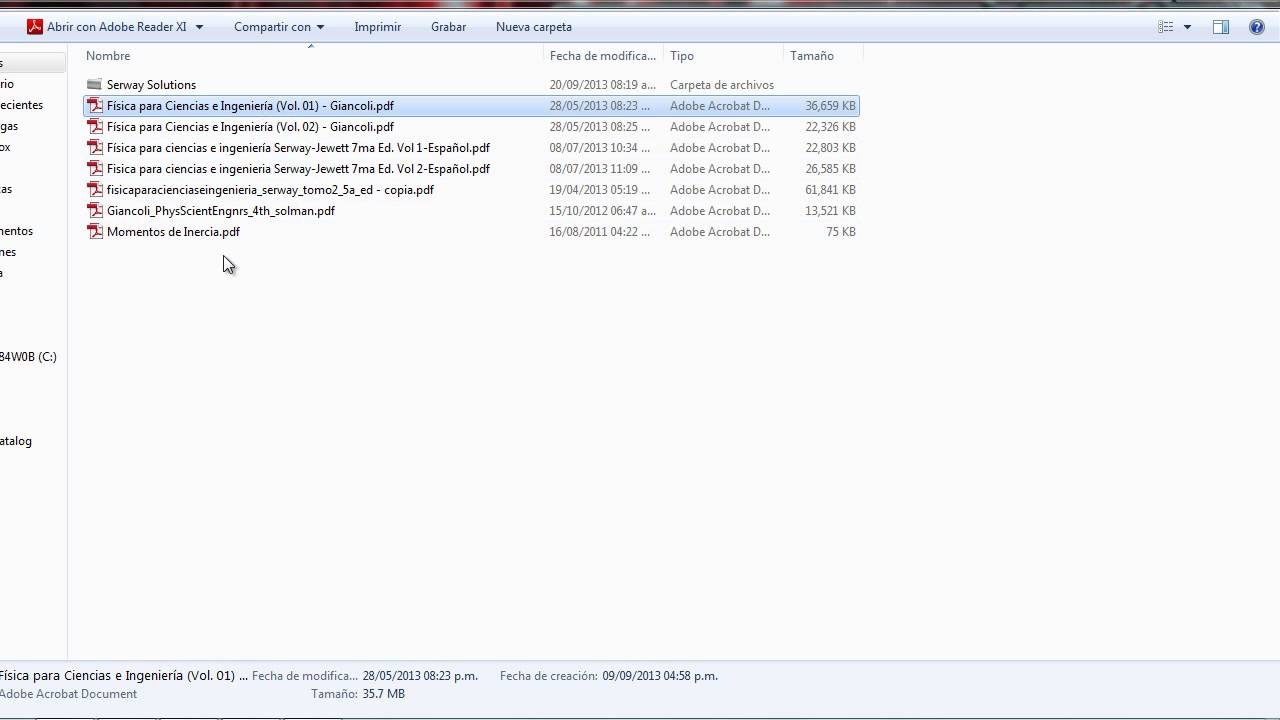Image resolution: width=1280 pixels, height=720 pixels.
Task: Click details pane modification date '28/05/2013 08:23 p.m.'
Action: tap(420, 676)
